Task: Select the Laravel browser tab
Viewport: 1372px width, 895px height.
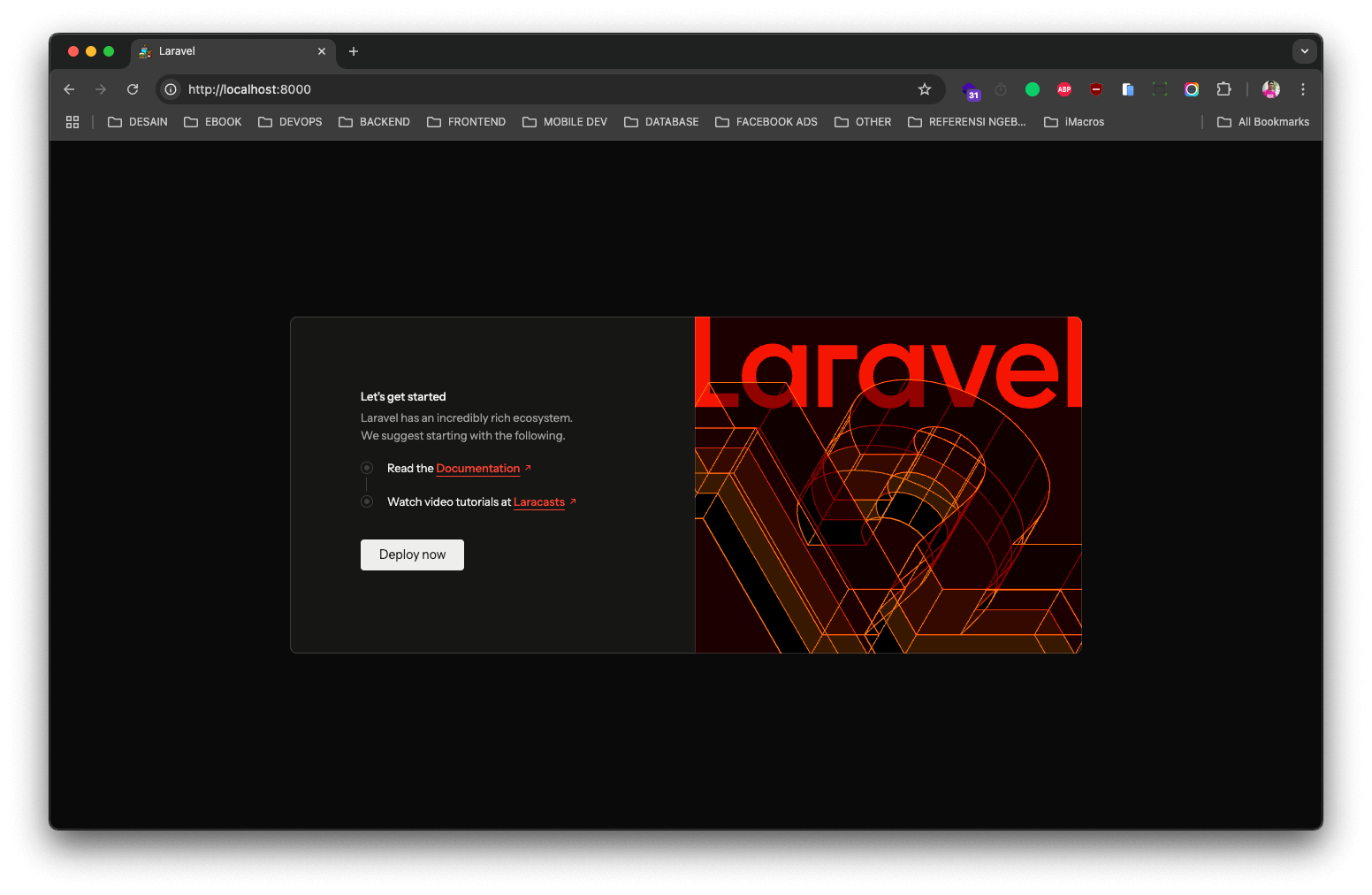Action: [233, 51]
